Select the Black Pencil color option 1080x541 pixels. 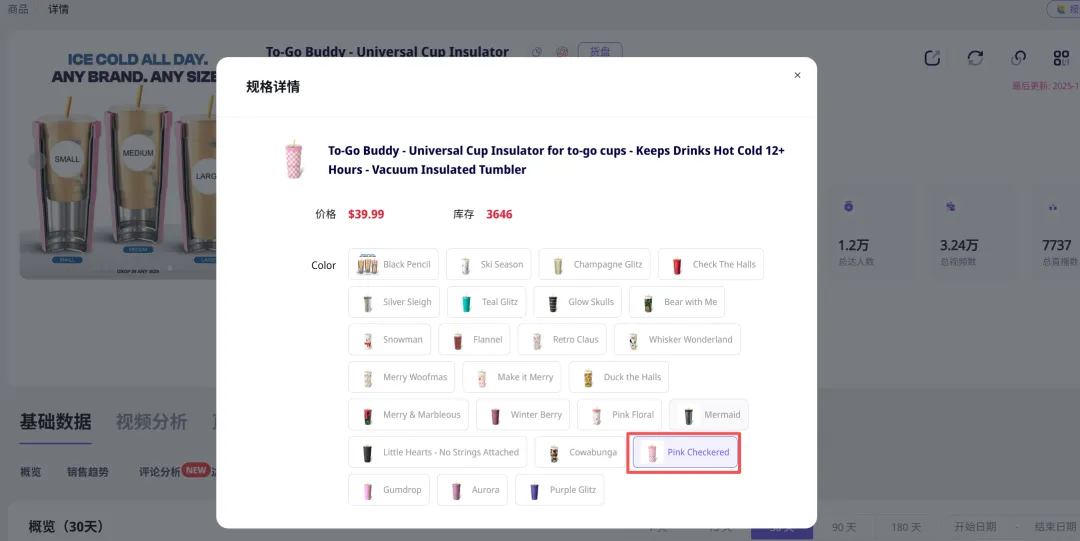pos(394,265)
